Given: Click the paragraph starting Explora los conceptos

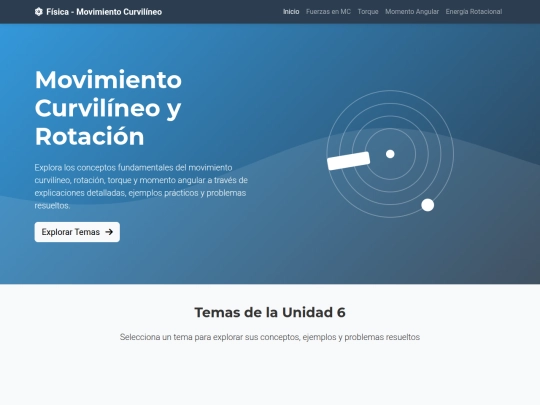Looking at the screenshot, I should (141, 186).
